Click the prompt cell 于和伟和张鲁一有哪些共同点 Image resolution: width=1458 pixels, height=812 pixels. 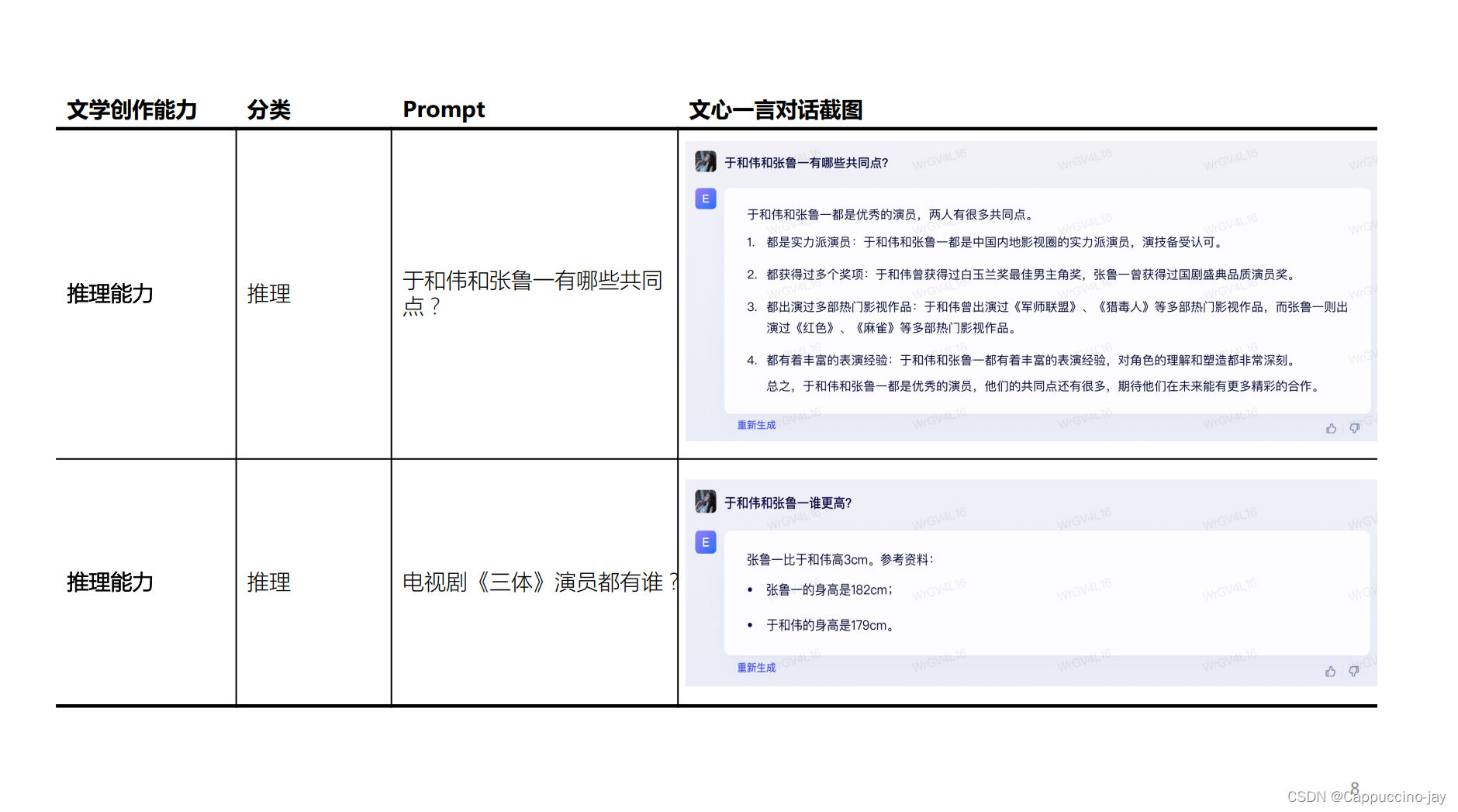[x=533, y=293]
